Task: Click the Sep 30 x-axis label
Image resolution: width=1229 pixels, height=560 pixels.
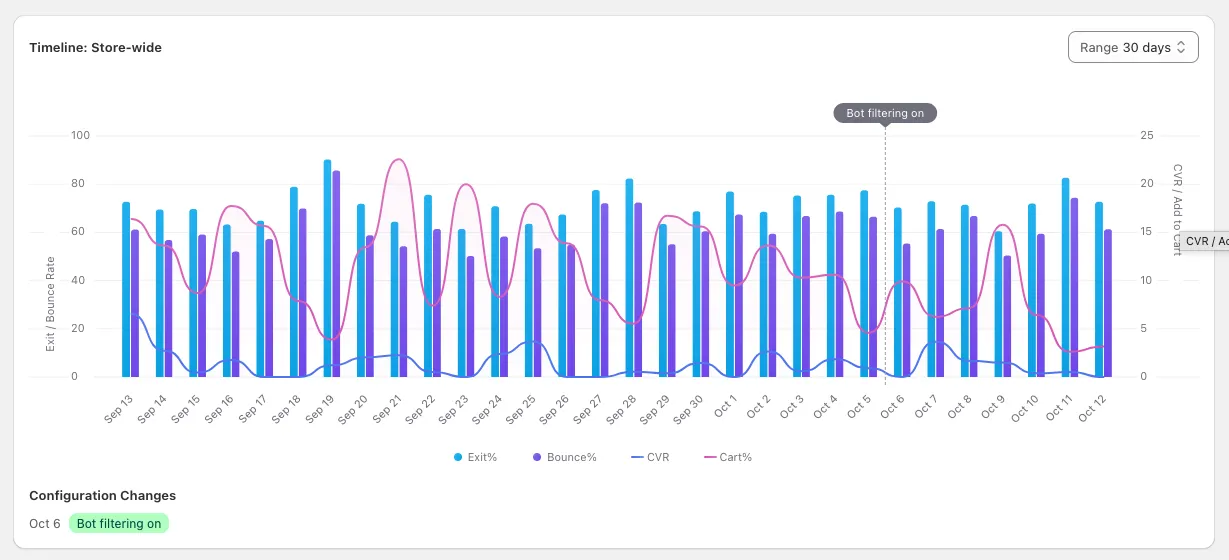Action: point(689,408)
